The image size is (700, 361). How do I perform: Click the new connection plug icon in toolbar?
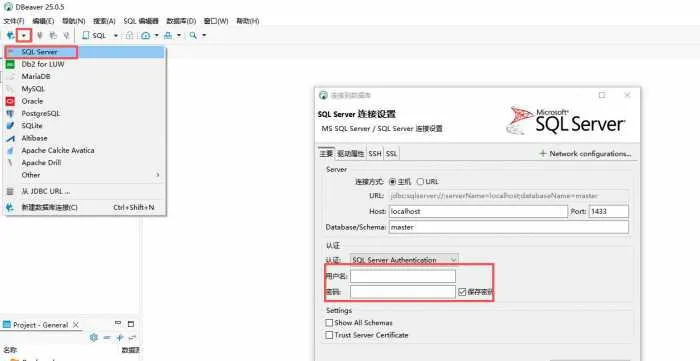(x=10, y=35)
